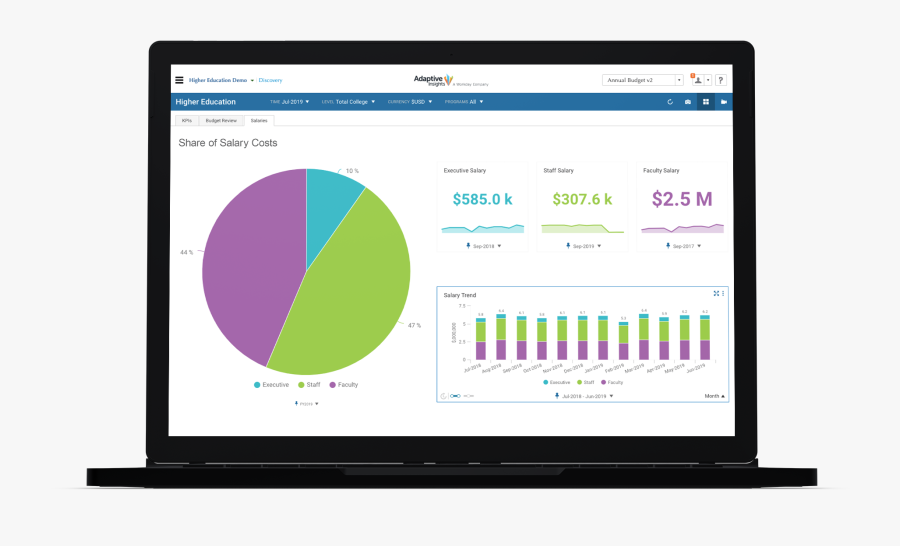Switch to the Budget Review tab

pyautogui.click(x=221, y=120)
